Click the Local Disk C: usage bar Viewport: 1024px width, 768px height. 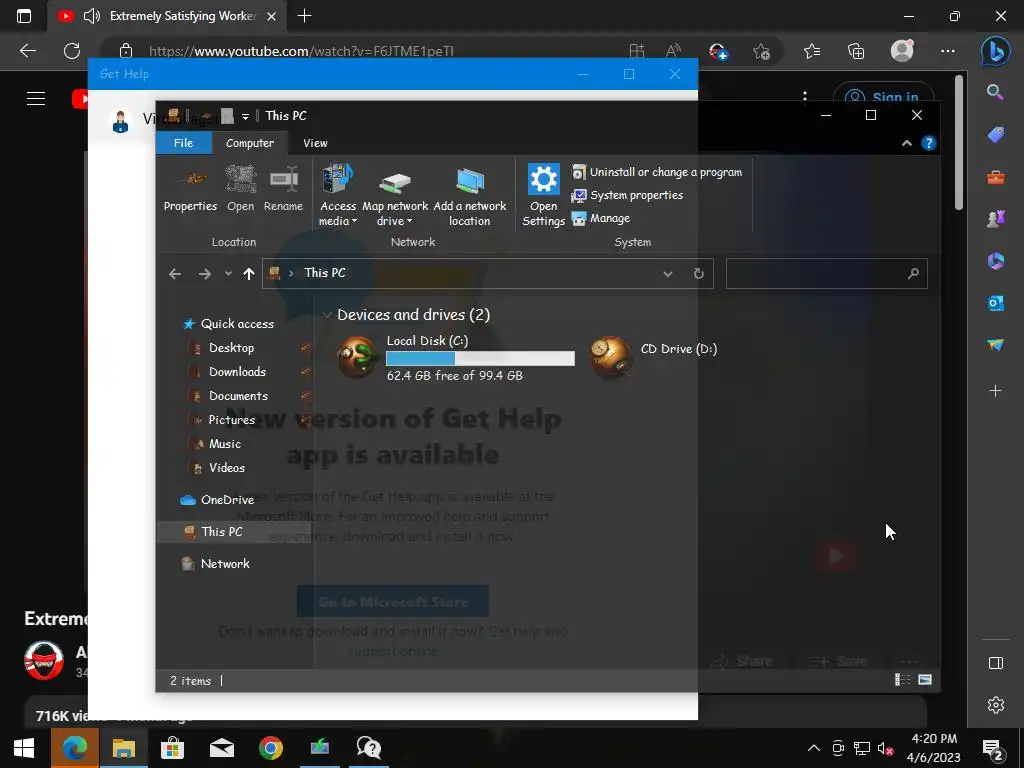pos(480,358)
